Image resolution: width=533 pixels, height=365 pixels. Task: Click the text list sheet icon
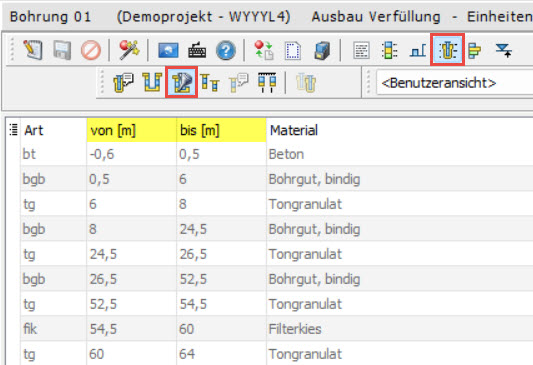pyautogui.click(x=361, y=50)
